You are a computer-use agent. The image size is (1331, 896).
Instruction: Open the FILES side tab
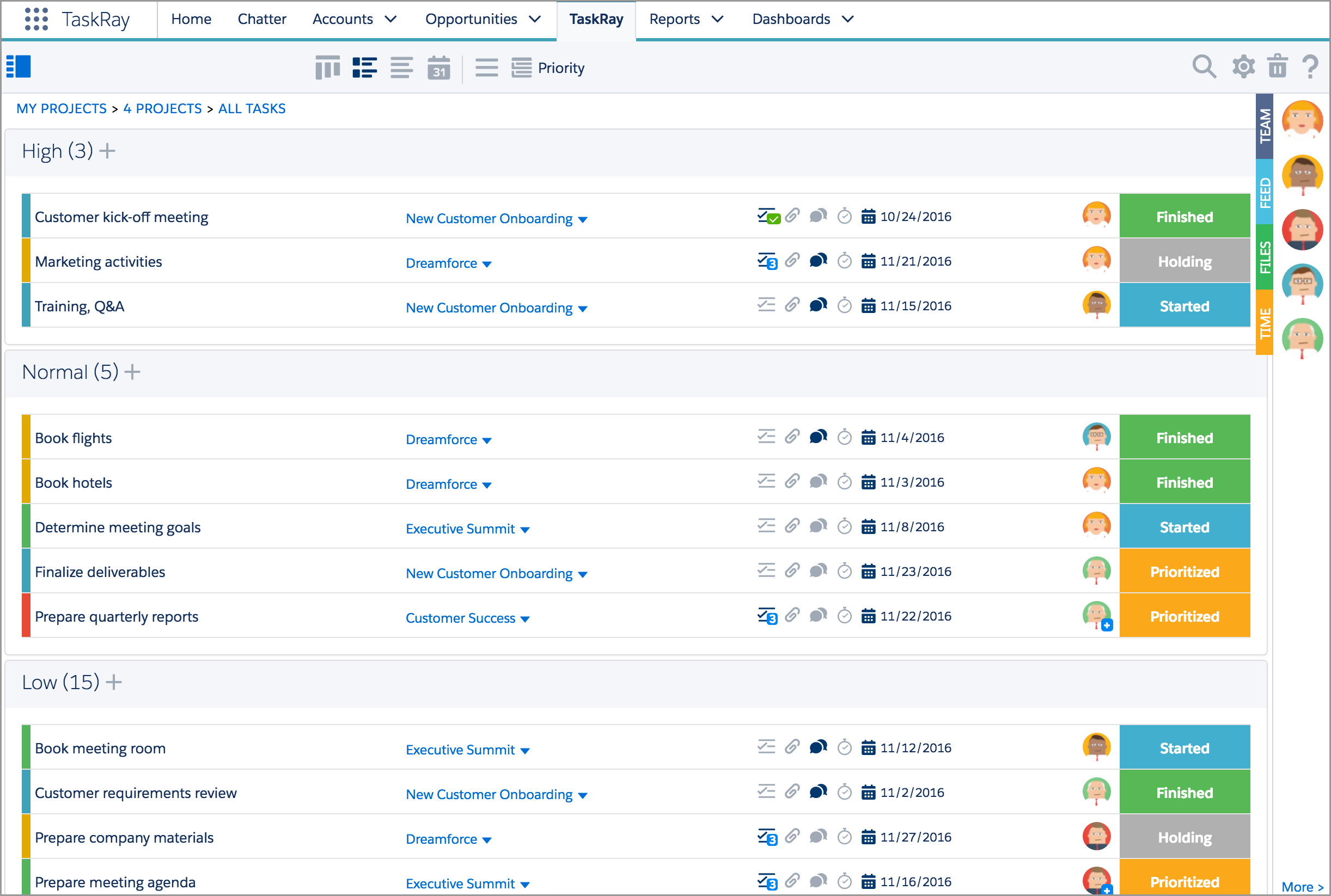1265,257
